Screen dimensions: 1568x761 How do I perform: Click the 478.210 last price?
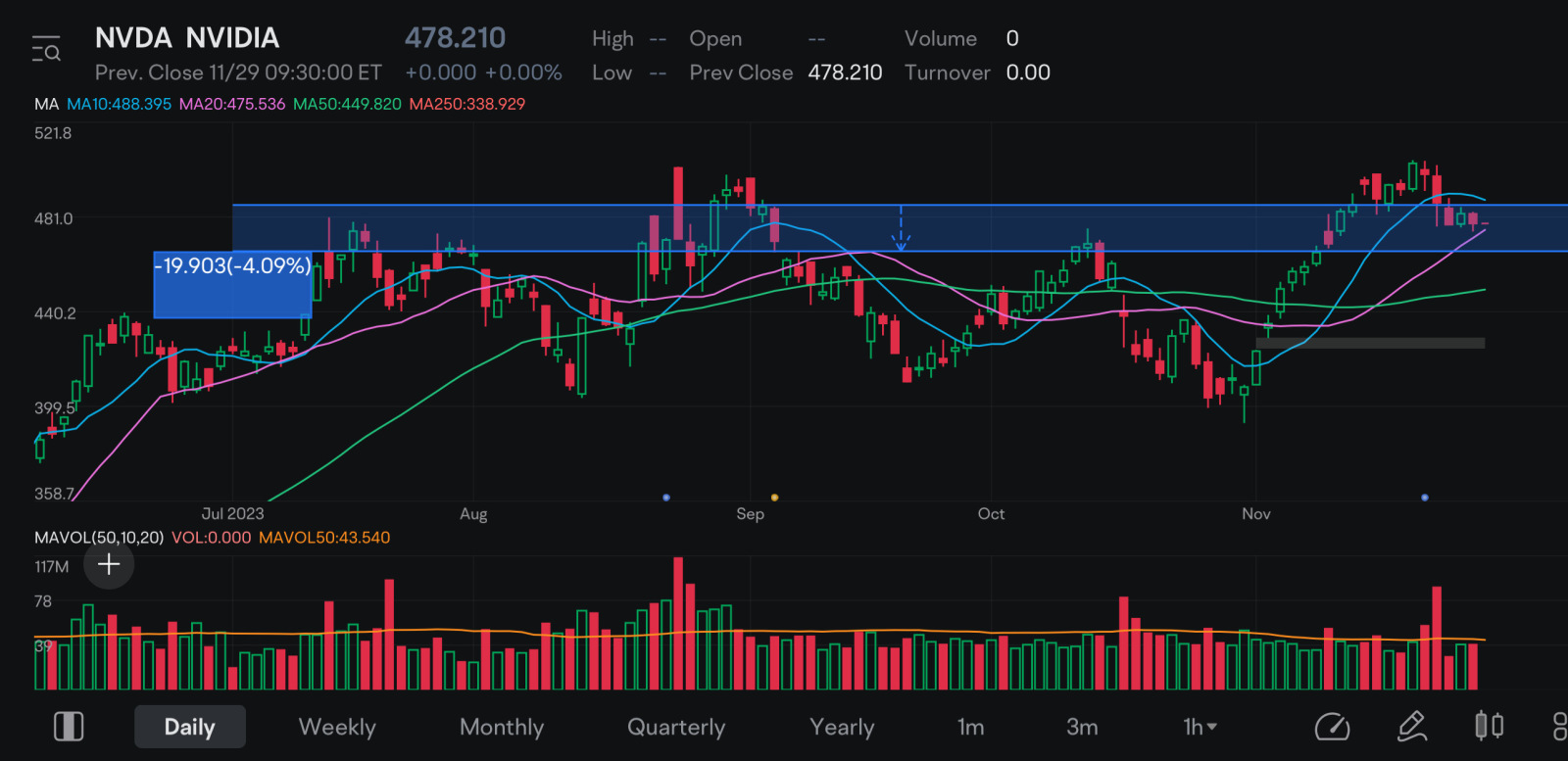click(x=455, y=38)
